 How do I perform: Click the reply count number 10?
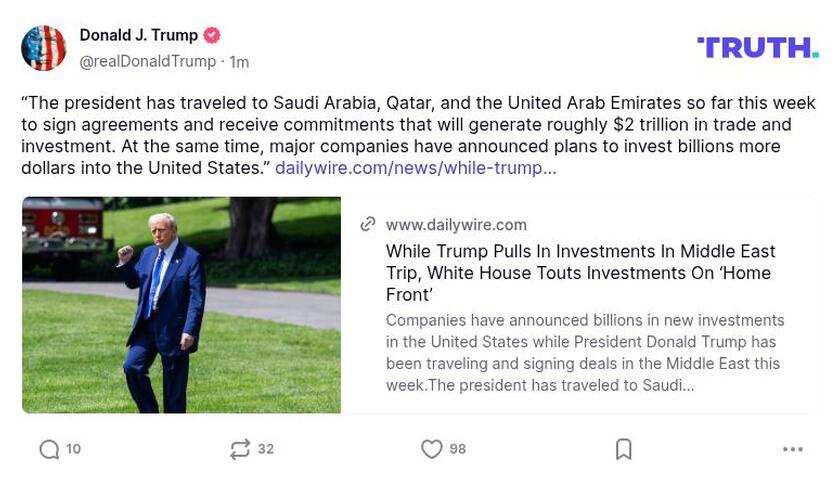pyautogui.click(x=74, y=449)
